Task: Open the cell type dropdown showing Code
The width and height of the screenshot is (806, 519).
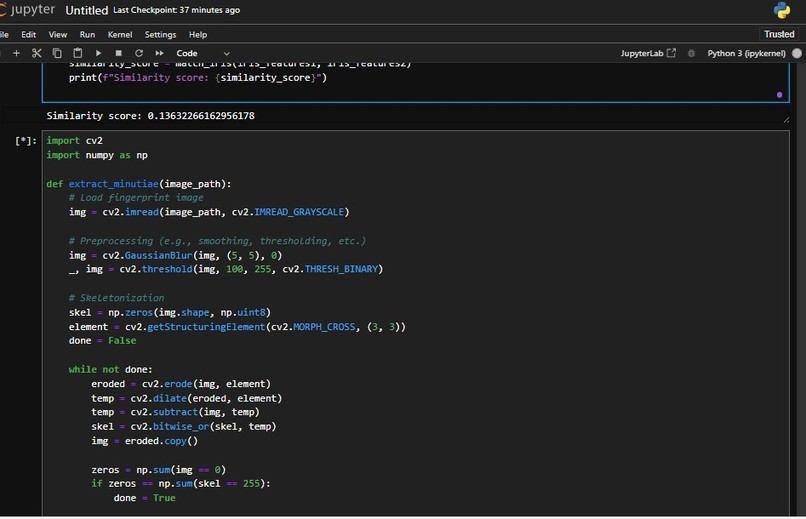Action: 203,53
